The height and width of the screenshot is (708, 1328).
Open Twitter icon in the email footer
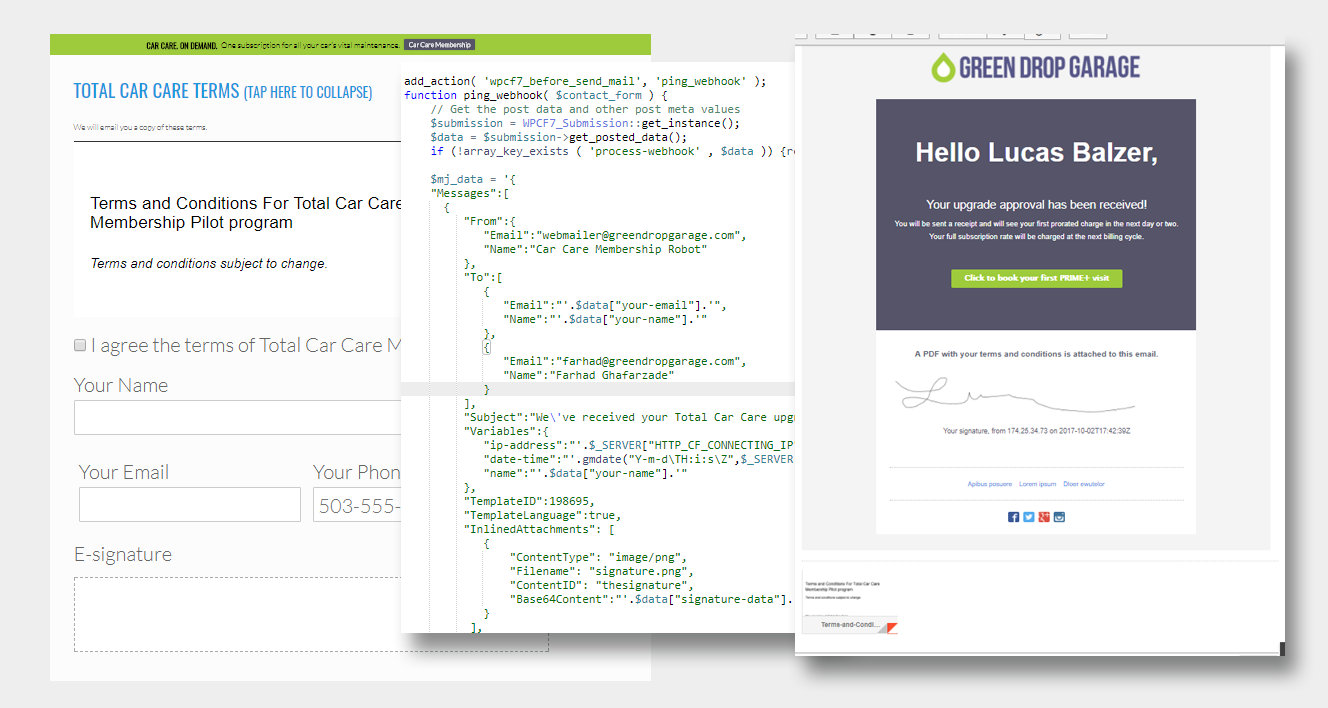[1028, 517]
